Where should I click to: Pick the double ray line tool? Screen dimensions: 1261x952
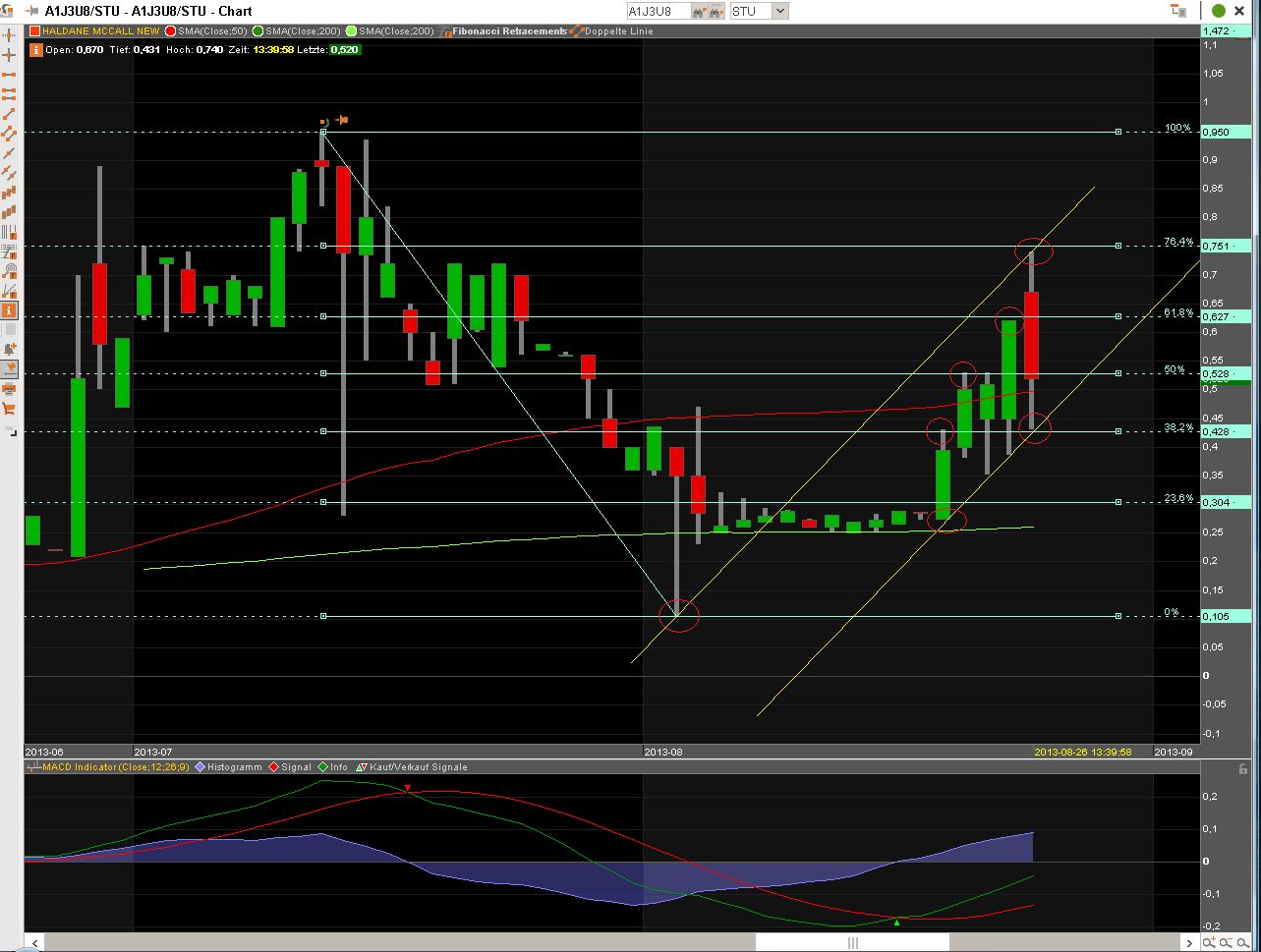click(x=10, y=173)
